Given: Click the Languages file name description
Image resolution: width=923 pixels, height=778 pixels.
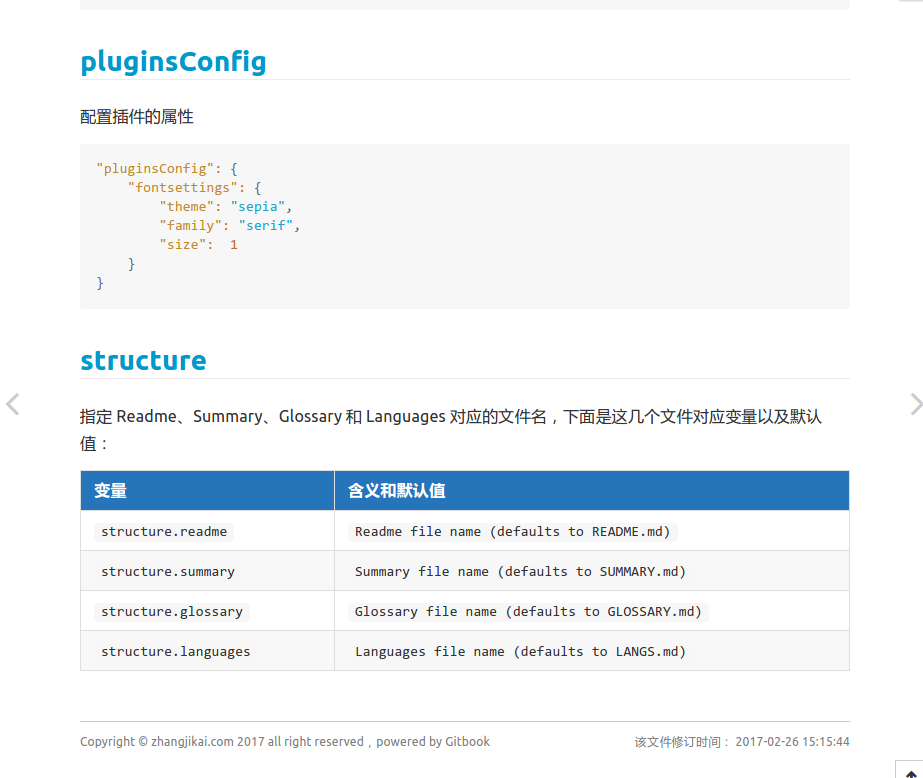Looking at the screenshot, I should [520, 651].
